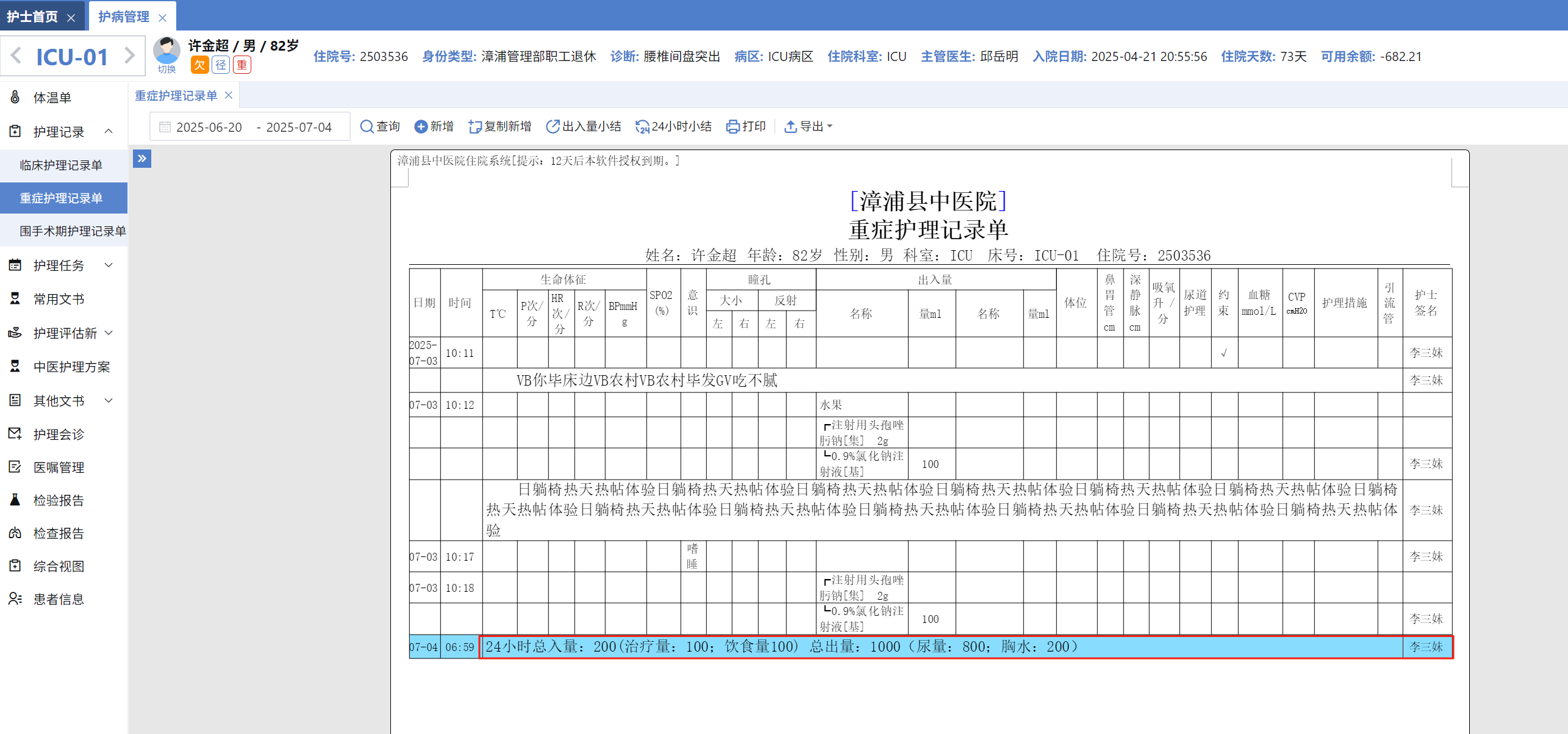Click the printer icon 打印

tap(733, 126)
